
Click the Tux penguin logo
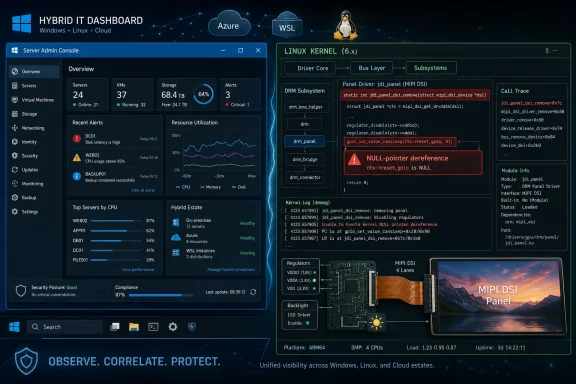pos(345,25)
